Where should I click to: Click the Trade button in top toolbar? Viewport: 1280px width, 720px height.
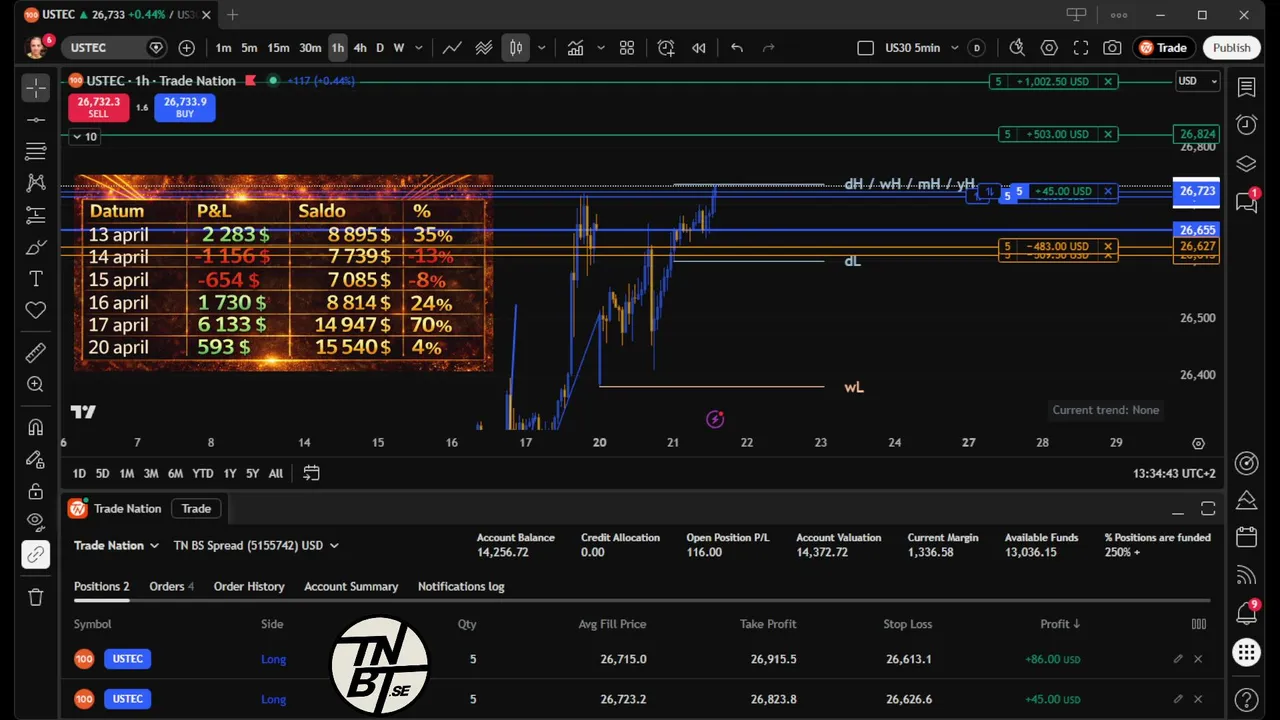click(1163, 48)
